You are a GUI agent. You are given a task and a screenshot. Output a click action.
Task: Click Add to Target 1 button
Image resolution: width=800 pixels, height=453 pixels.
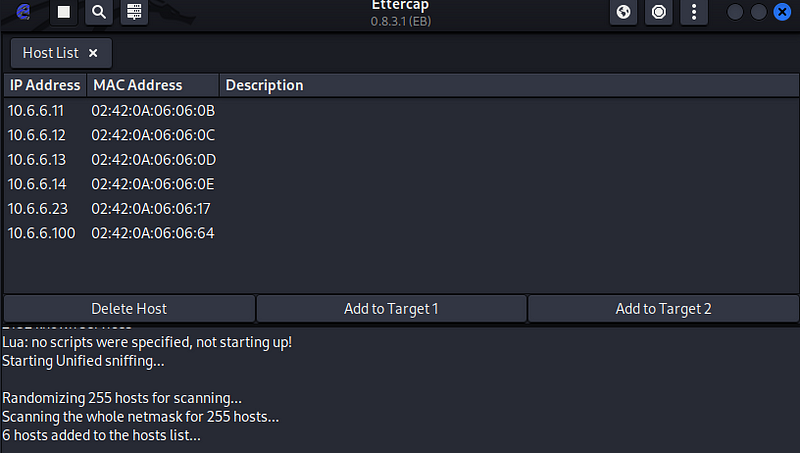[x=391, y=309]
